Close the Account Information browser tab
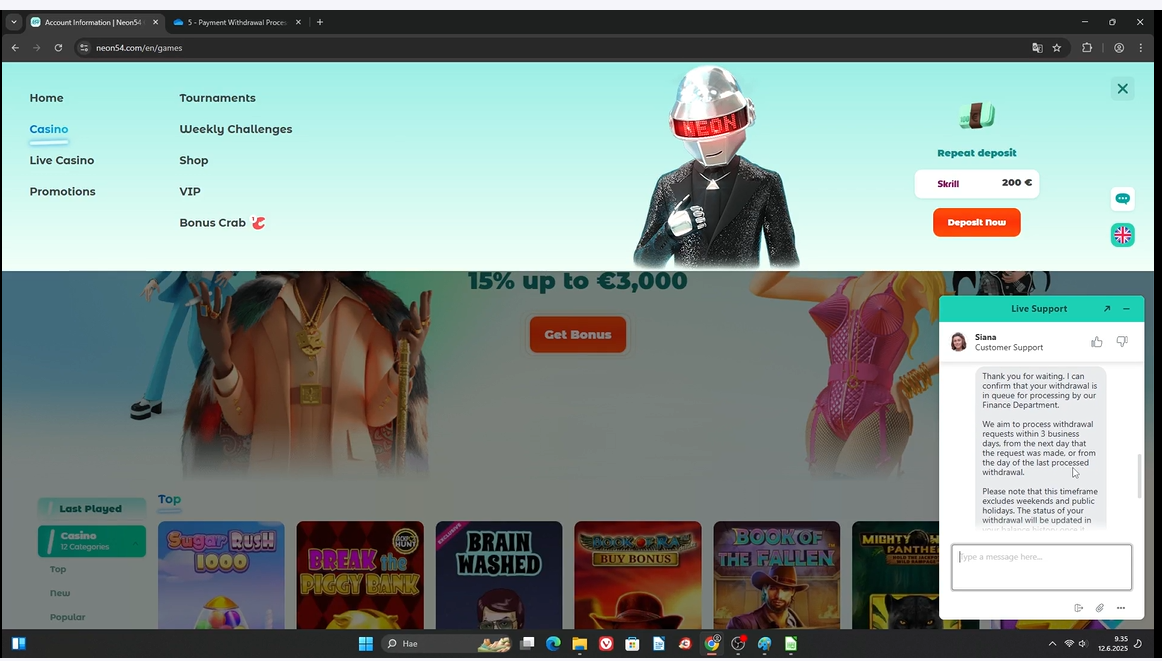This screenshot has height=661, width=1162. point(155,22)
